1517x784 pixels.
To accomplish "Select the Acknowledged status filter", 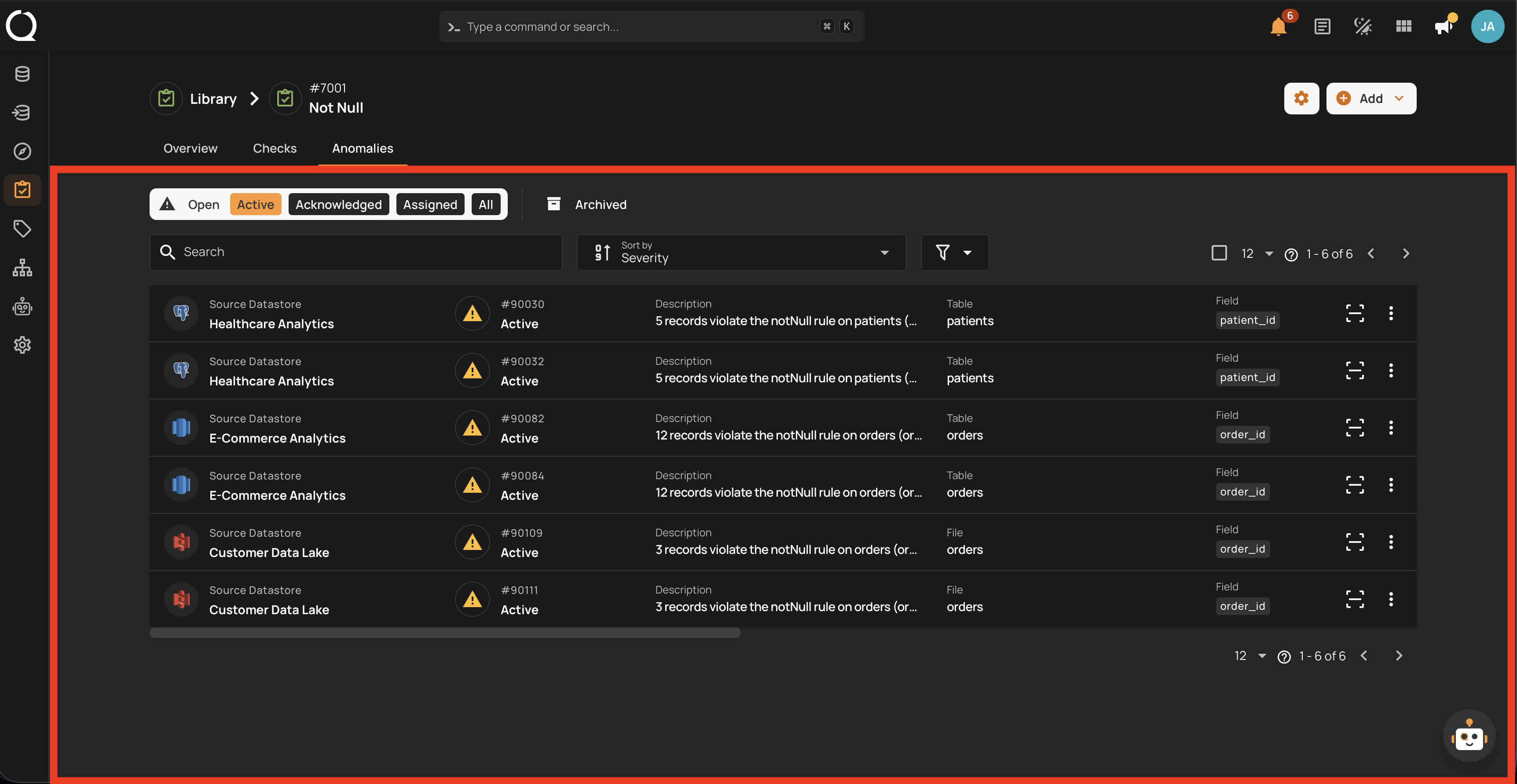I will [339, 205].
